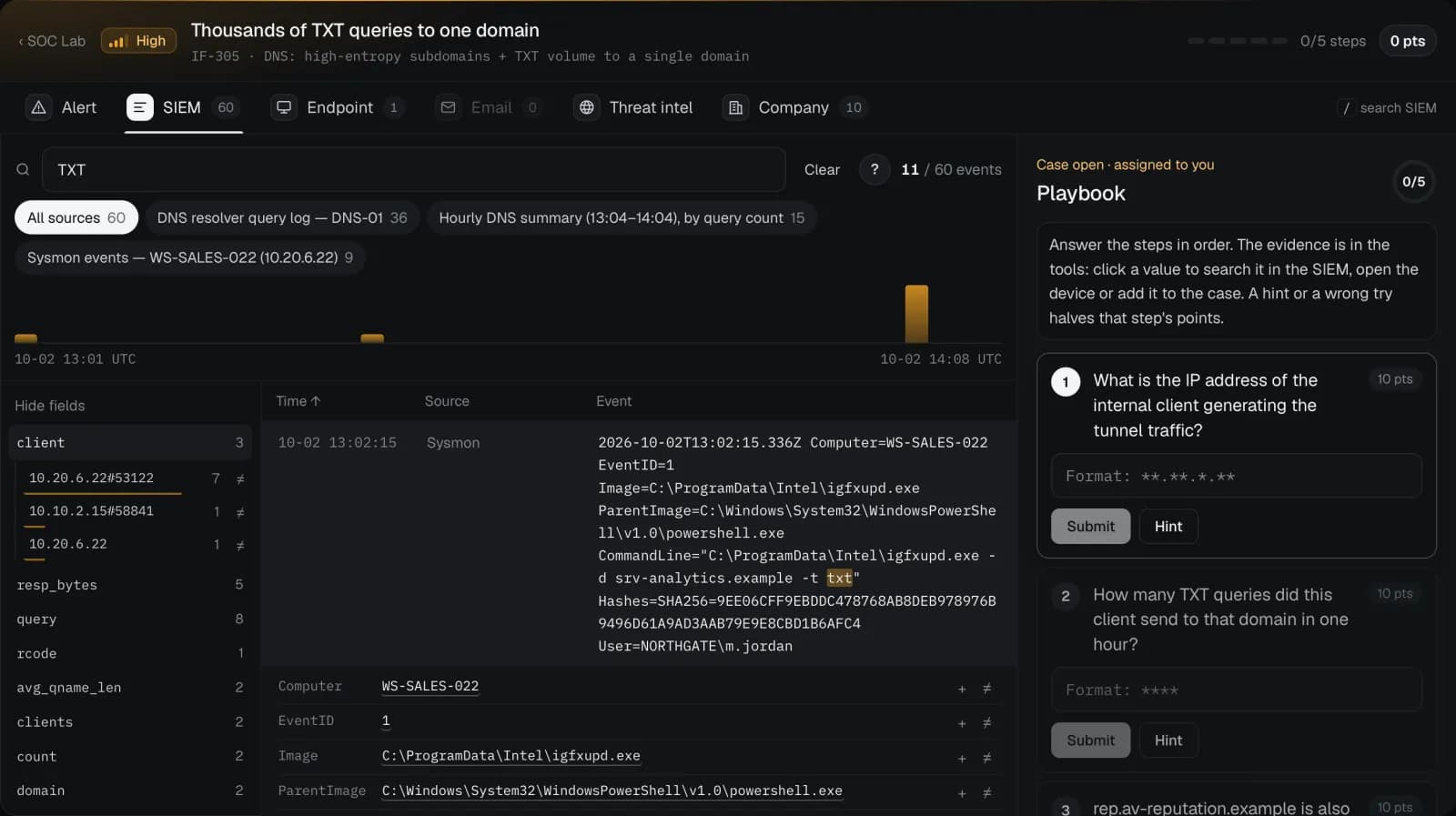The height and width of the screenshot is (816, 1456).
Task: Exclude client 10.20.6.22 with its ≠ icon
Action: (240, 545)
